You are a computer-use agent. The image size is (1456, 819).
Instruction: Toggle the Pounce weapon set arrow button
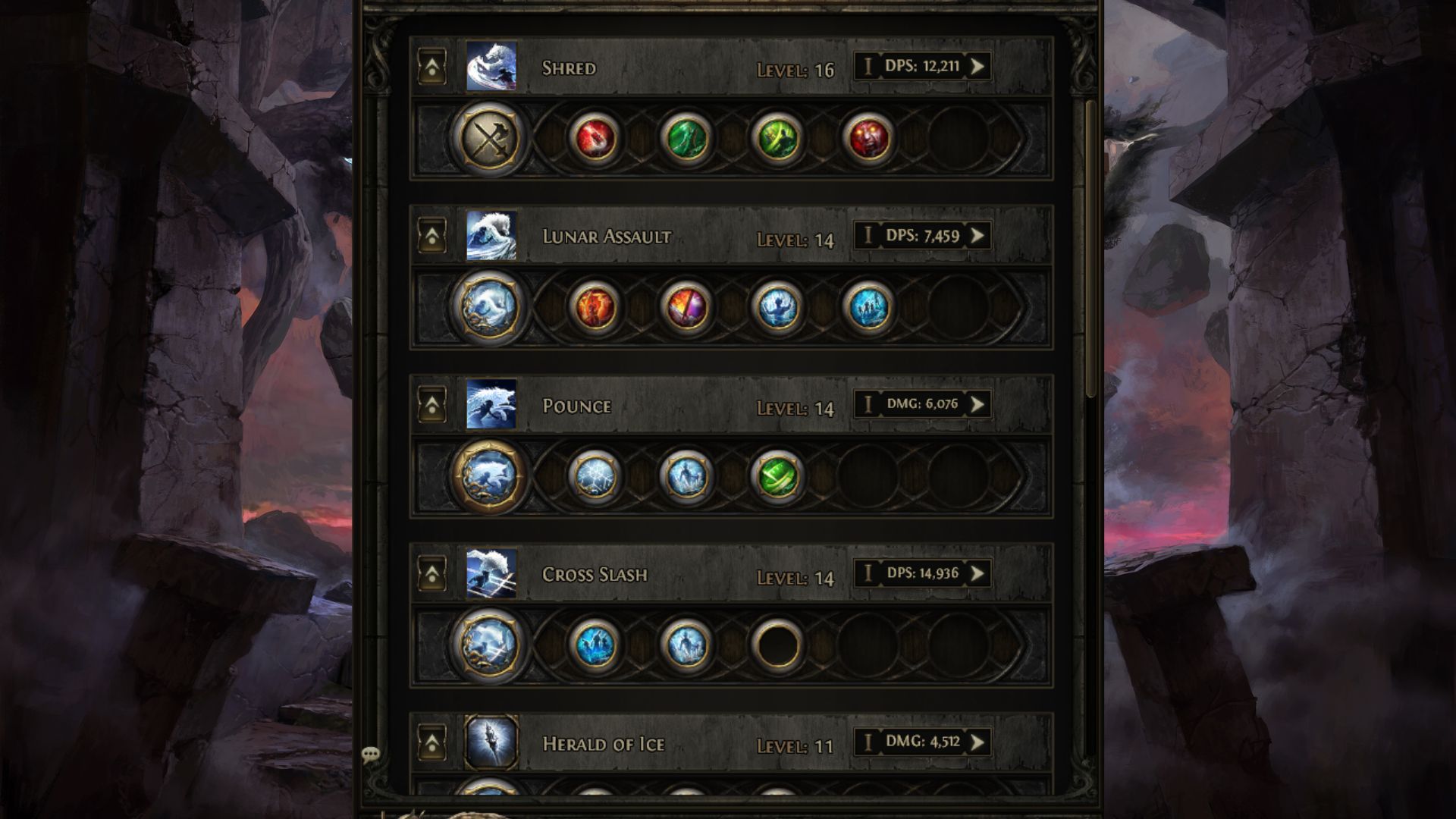(x=432, y=406)
